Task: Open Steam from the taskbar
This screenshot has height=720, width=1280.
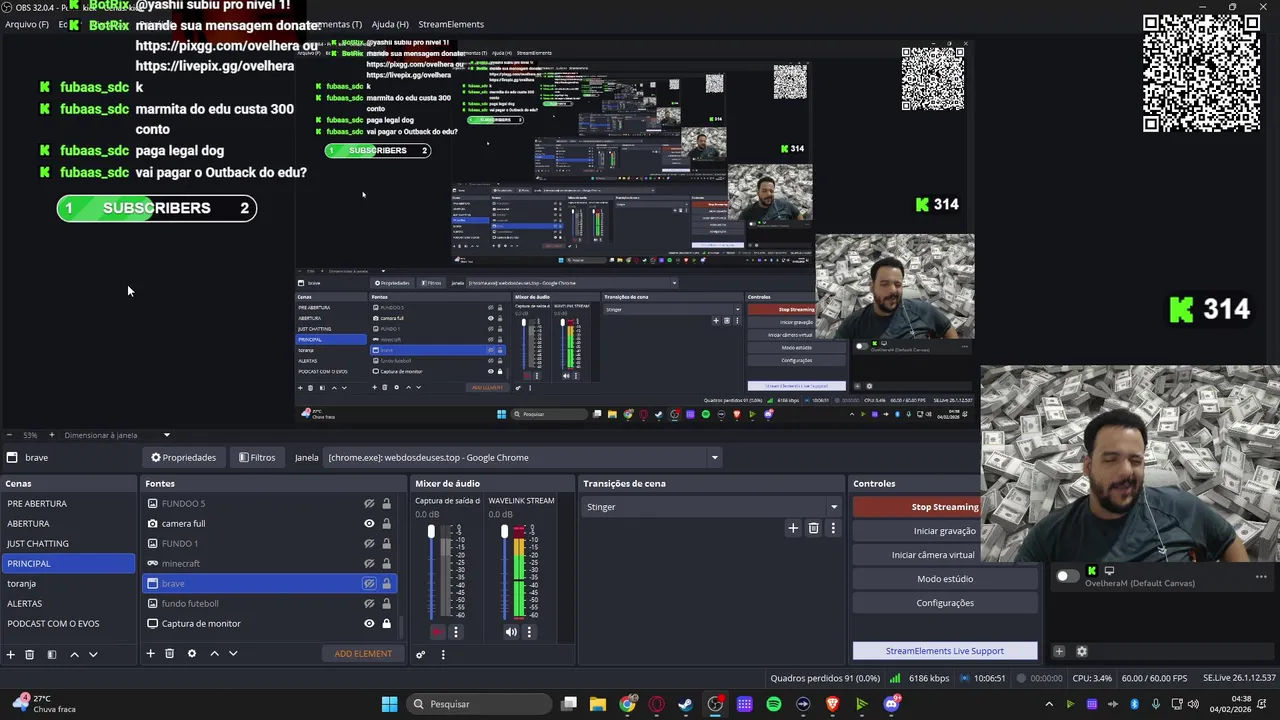Action: click(x=685, y=704)
